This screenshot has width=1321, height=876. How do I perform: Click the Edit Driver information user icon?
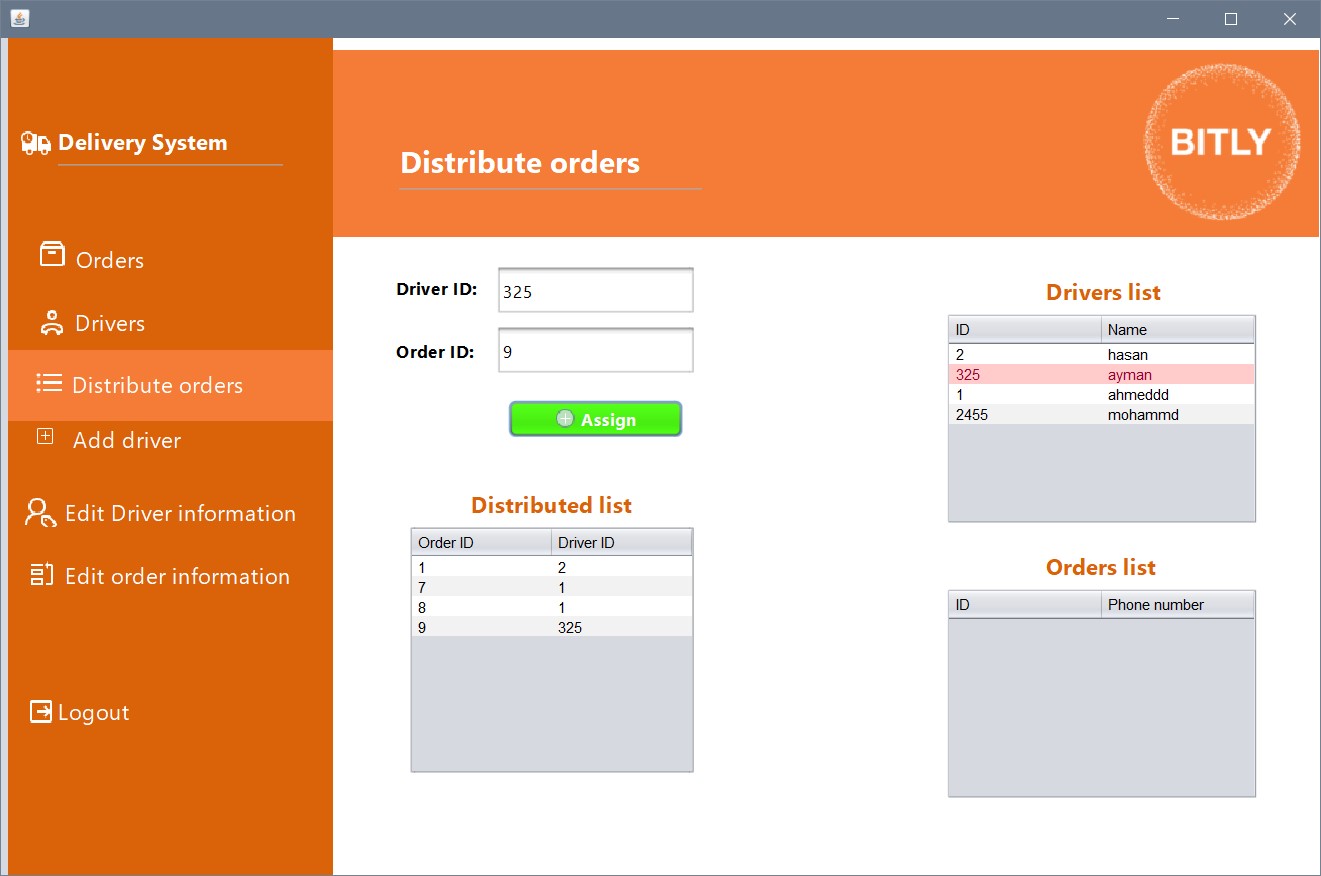(x=41, y=513)
